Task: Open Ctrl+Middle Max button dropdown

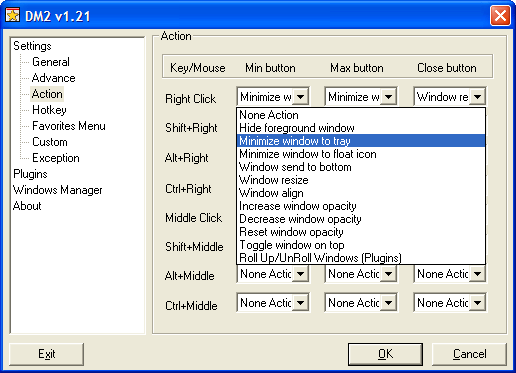Action: tap(388, 303)
